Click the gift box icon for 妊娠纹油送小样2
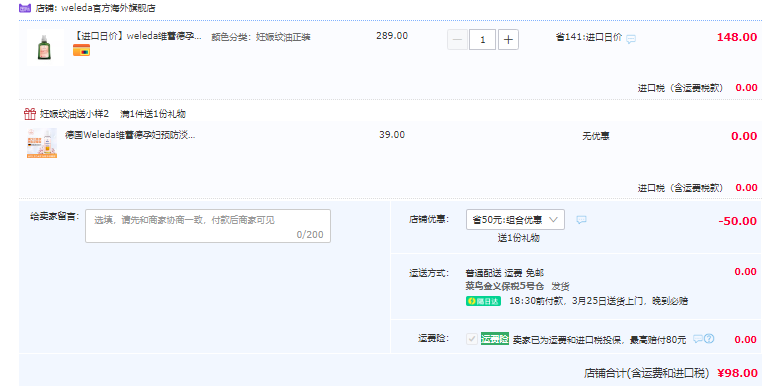This screenshot has height=386, width=772. click(30, 114)
